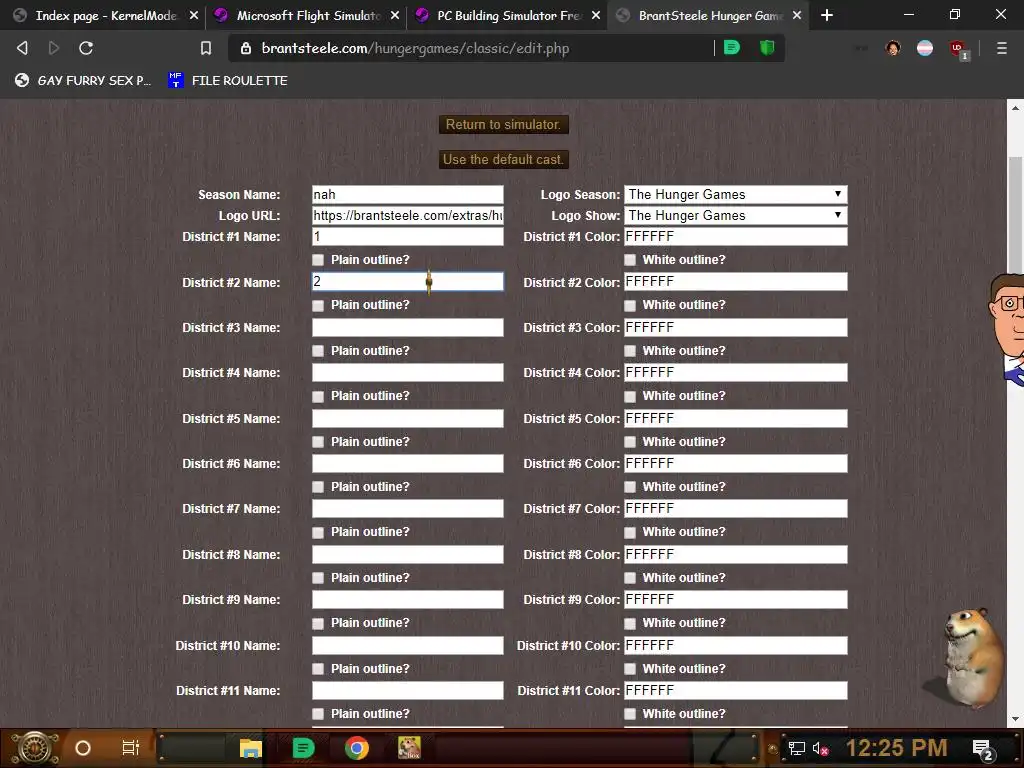This screenshot has height=768, width=1024.
Task: Click the Return to simulator button
Action: (504, 124)
